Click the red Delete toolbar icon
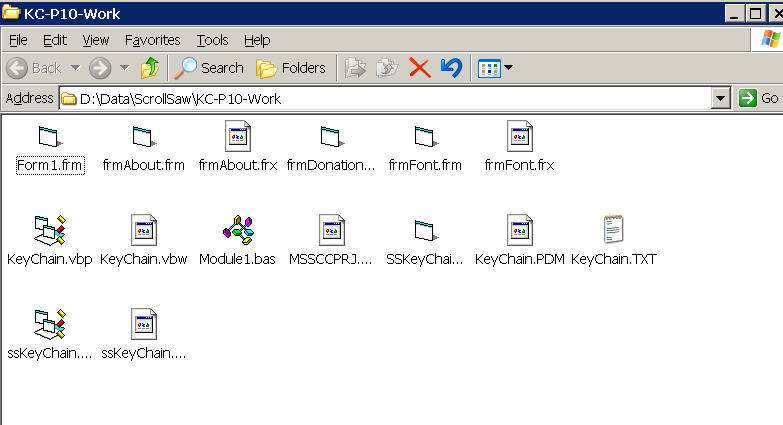783x425 pixels. tap(419, 68)
